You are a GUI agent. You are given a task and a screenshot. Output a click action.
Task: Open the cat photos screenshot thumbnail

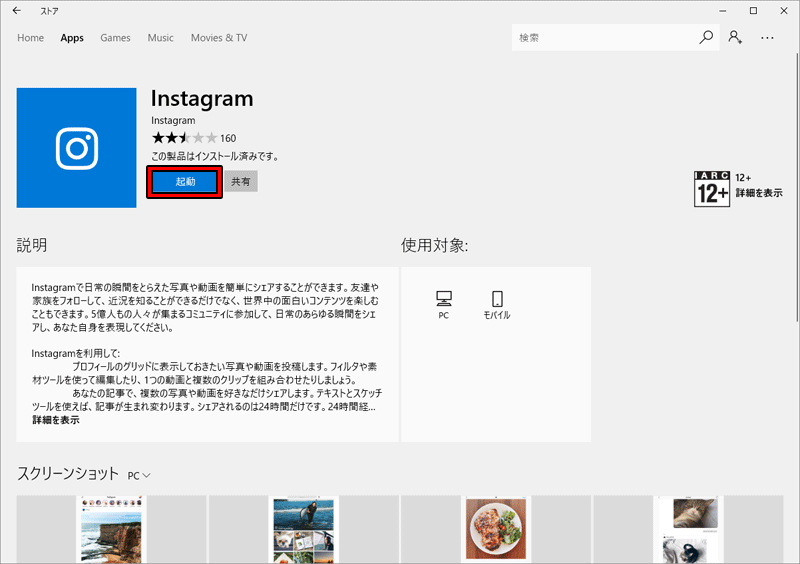click(688, 529)
